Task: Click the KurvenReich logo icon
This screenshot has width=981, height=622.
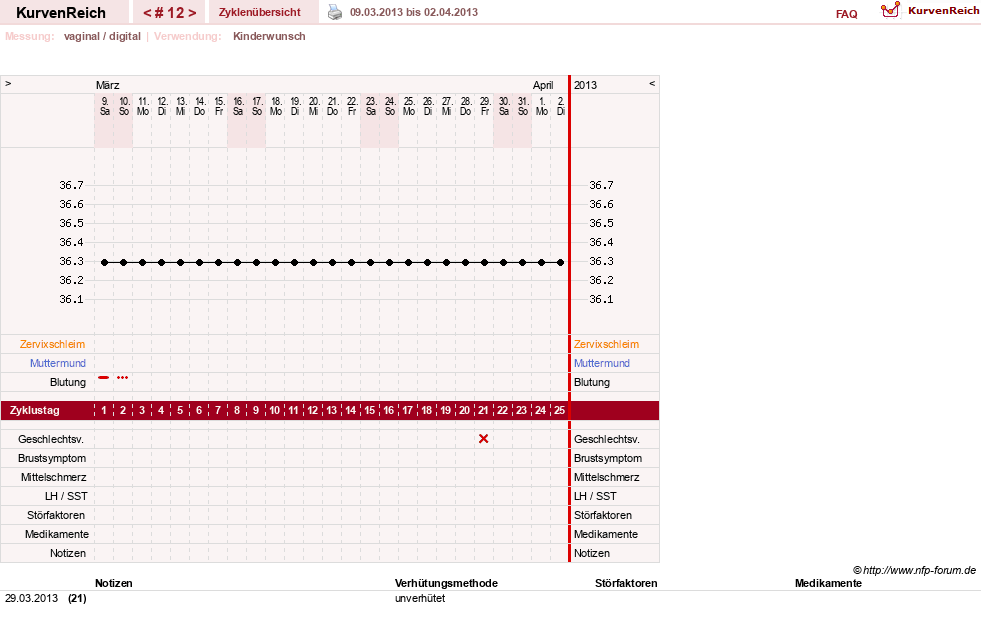Action: [890, 10]
